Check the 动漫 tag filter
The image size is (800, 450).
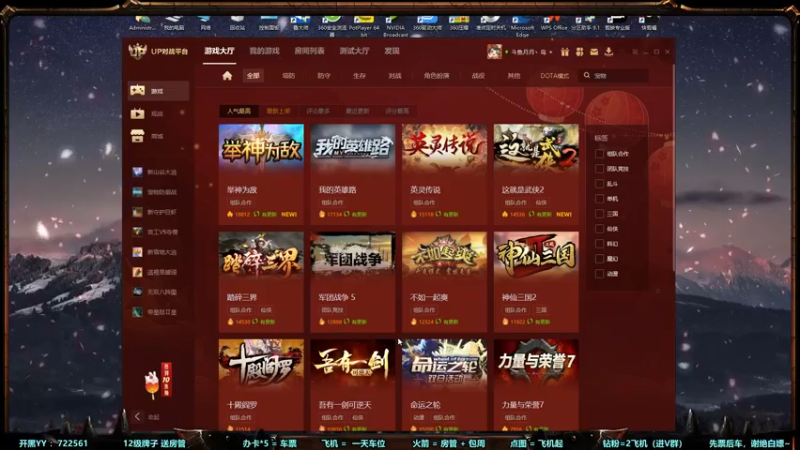(x=599, y=274)
